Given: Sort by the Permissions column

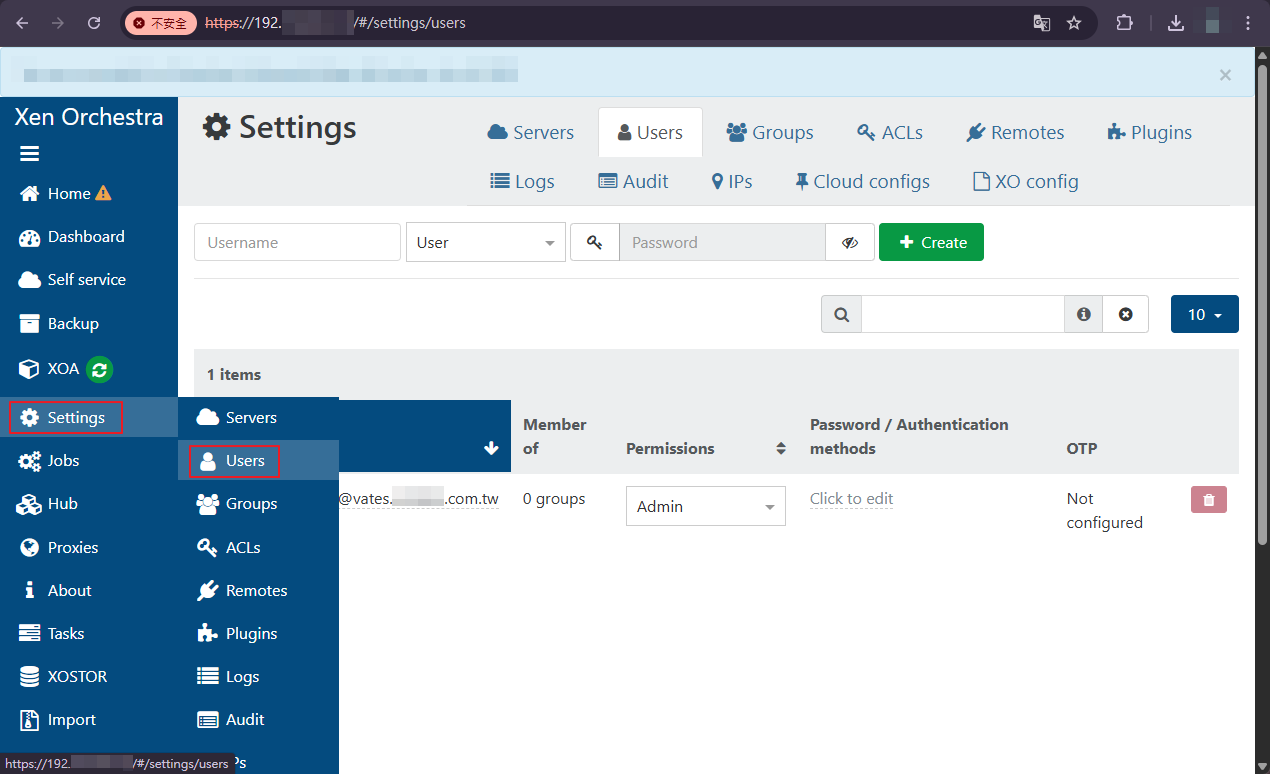Looking at the screenshot, I should (x=706, y=448).
